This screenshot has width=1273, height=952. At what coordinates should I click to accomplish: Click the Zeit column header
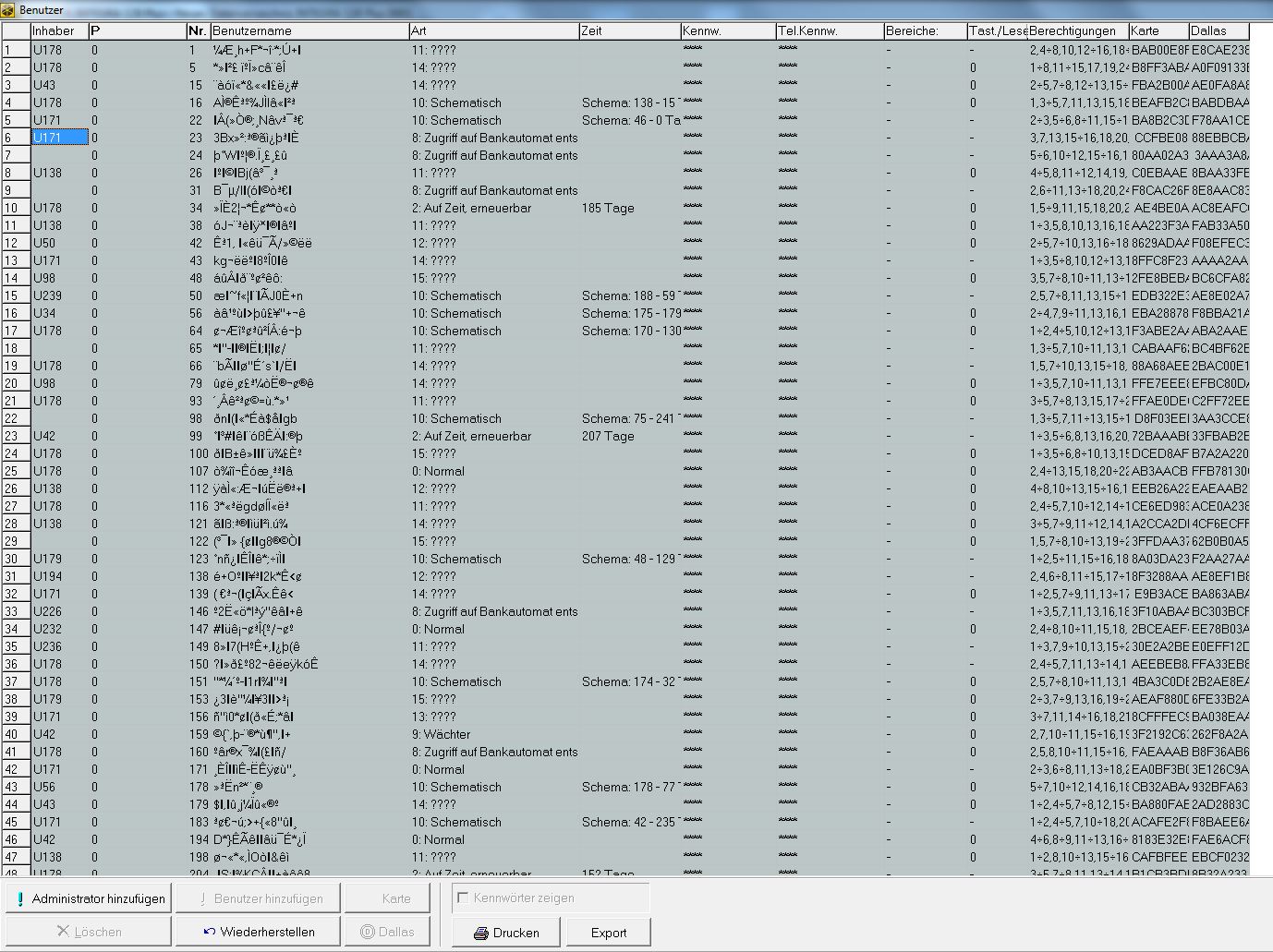tap(628, 30)
